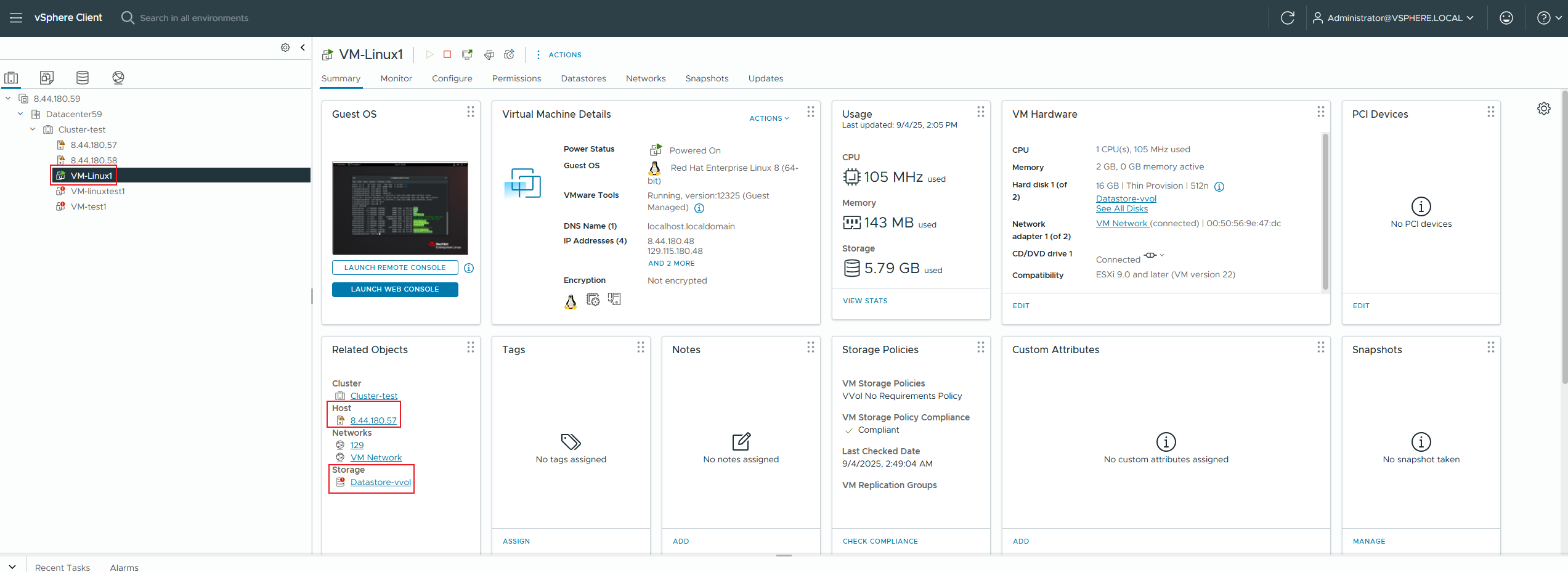
Task: Click MANAGE in Snapshots card
Action: point(1369,541)
